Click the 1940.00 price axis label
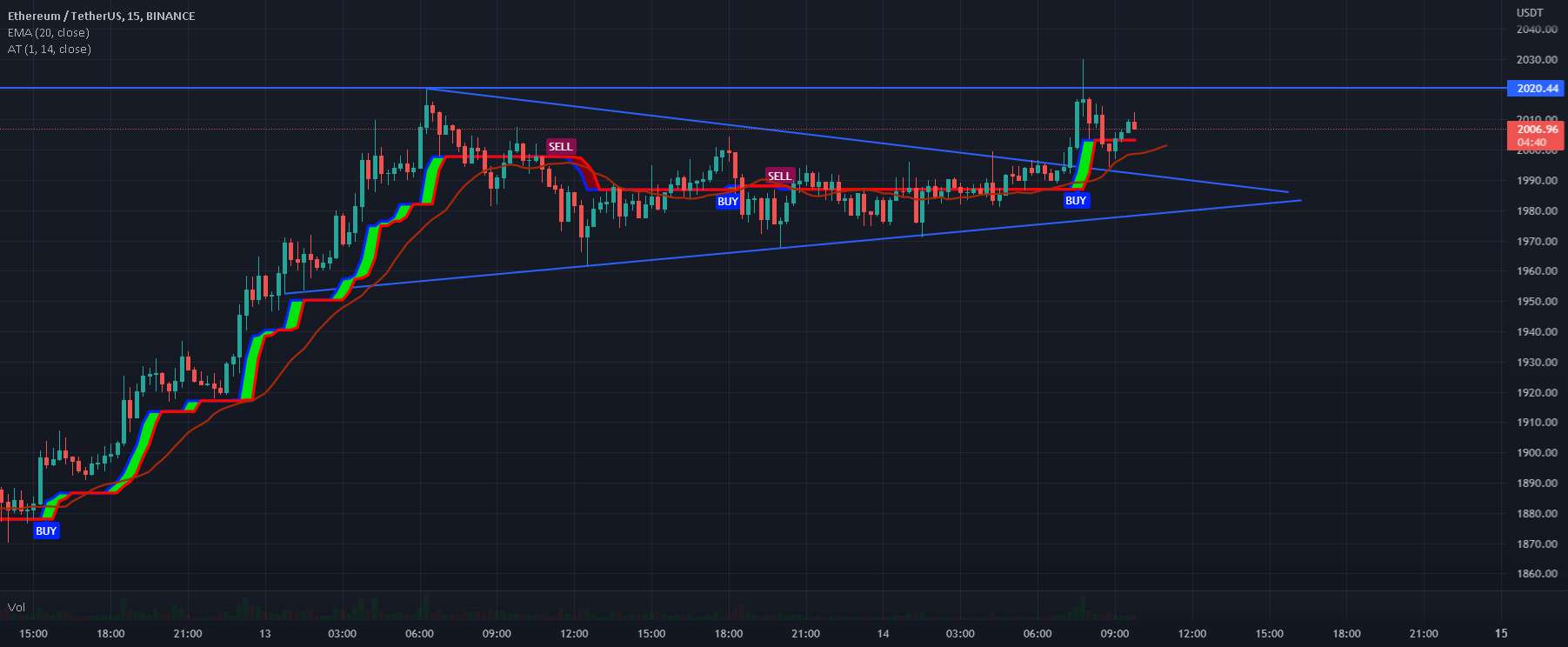Screen dimensions: 1568x647 click(1537, 332)
